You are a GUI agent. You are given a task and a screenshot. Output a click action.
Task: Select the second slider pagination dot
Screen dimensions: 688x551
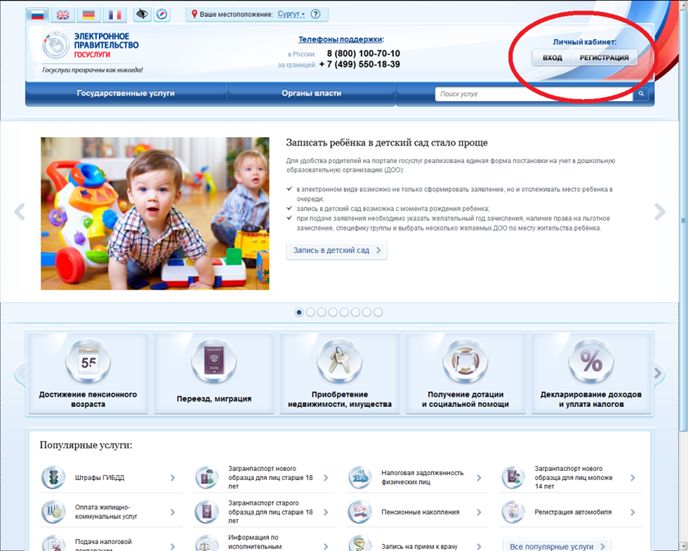click(x=310, y=312)
